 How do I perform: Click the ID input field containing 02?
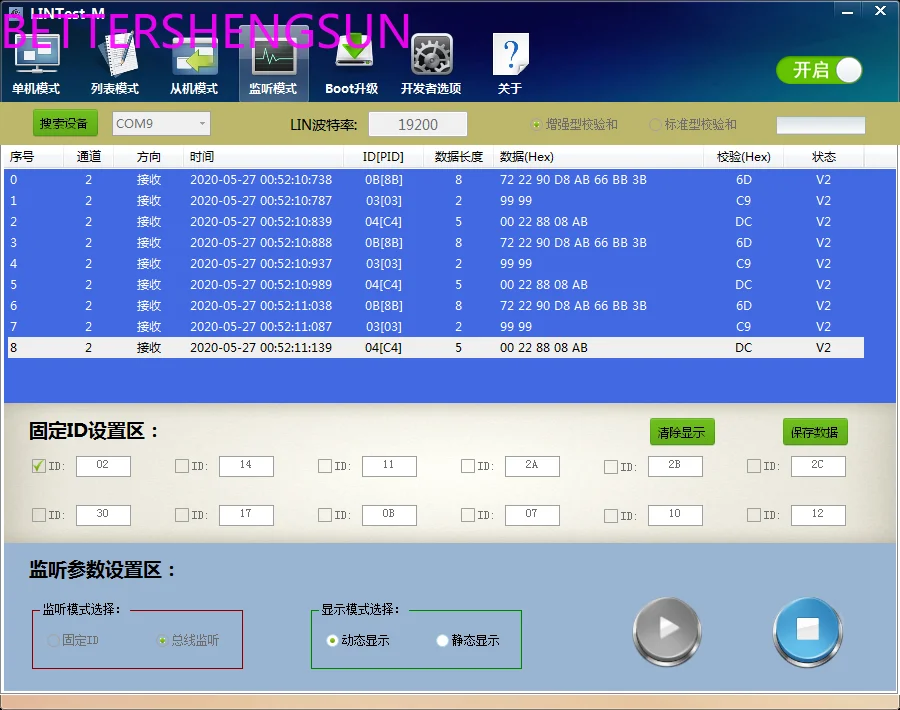tap(103, 466)
